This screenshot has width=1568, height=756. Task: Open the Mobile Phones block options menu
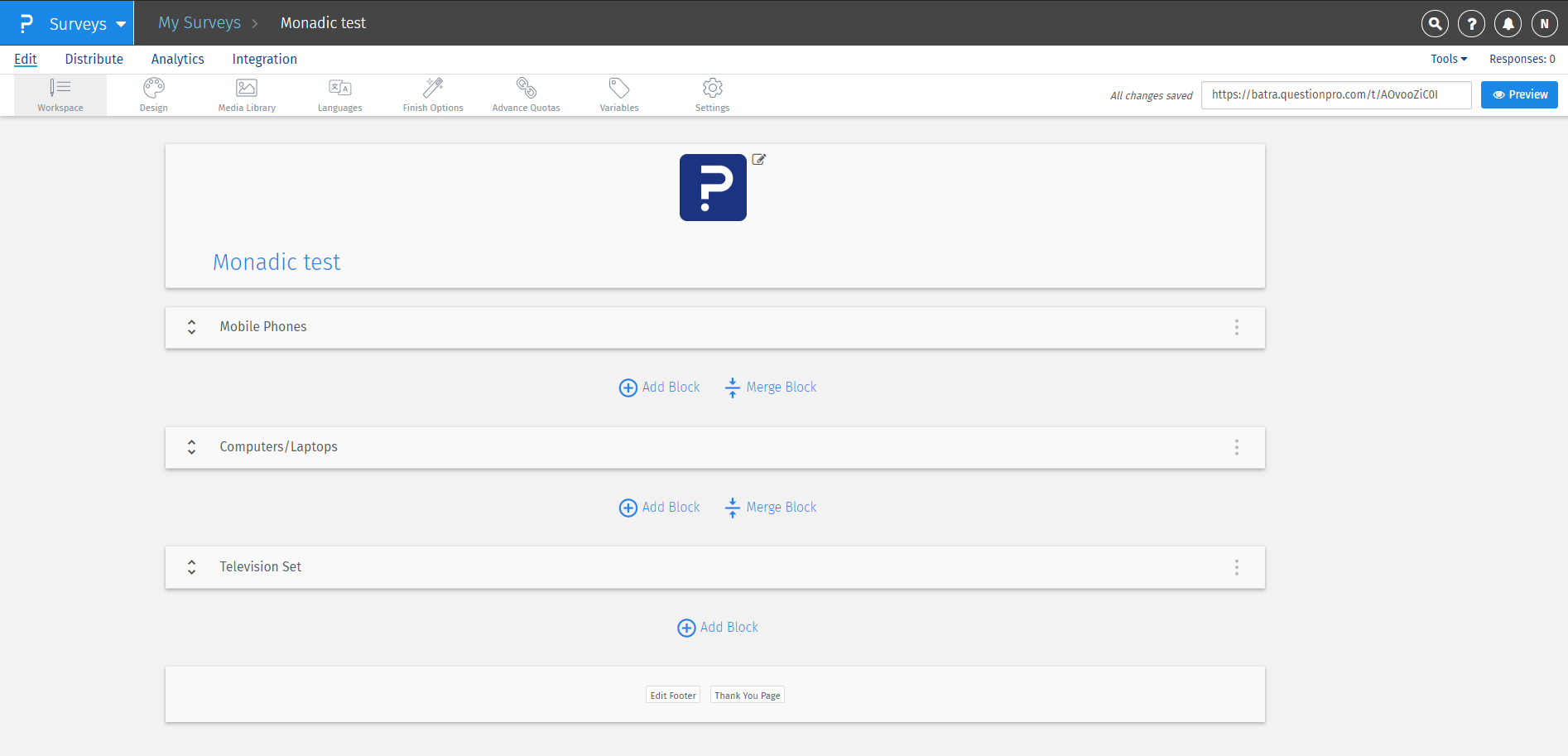coord(1236,328)
